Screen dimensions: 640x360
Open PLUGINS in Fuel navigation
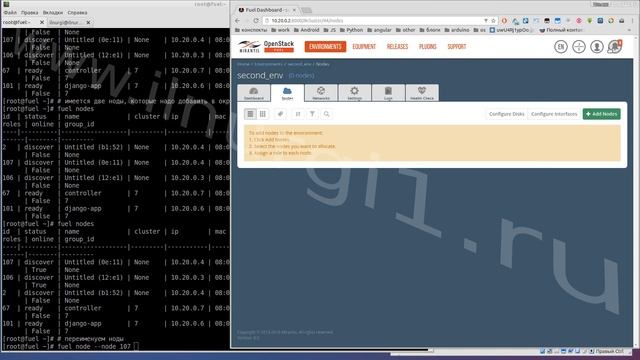click(428, 47)
